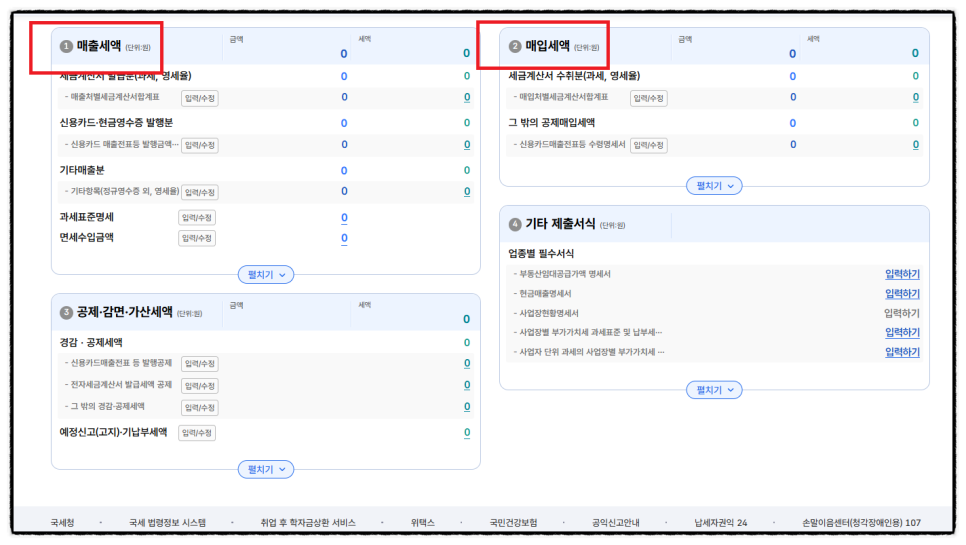This screenshot has width=966, height=545.
Task: Open the 취업 후 학자금상환 서비스 footer link
Action: pyautogui.click(x=307, y=523)
